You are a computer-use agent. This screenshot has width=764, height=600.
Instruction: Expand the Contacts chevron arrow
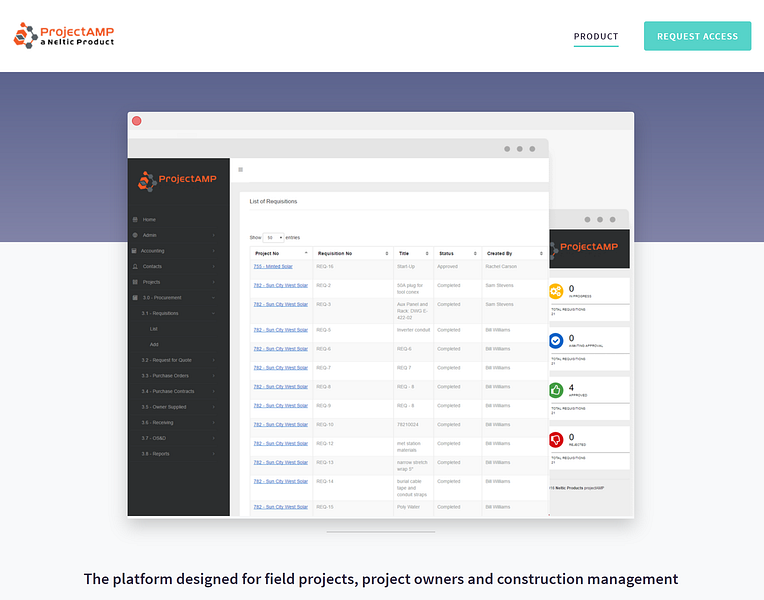(213, 267)
